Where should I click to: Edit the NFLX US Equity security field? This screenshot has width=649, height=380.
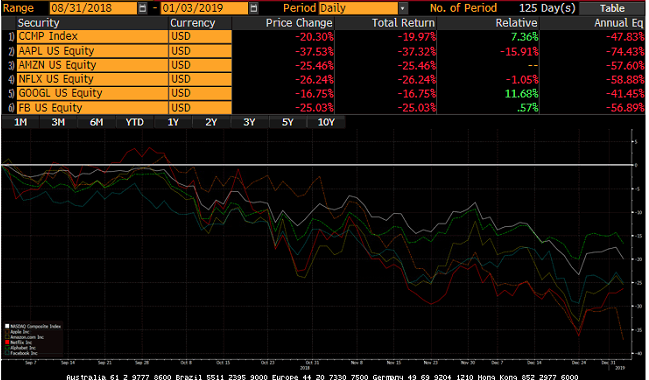(92, 79)
